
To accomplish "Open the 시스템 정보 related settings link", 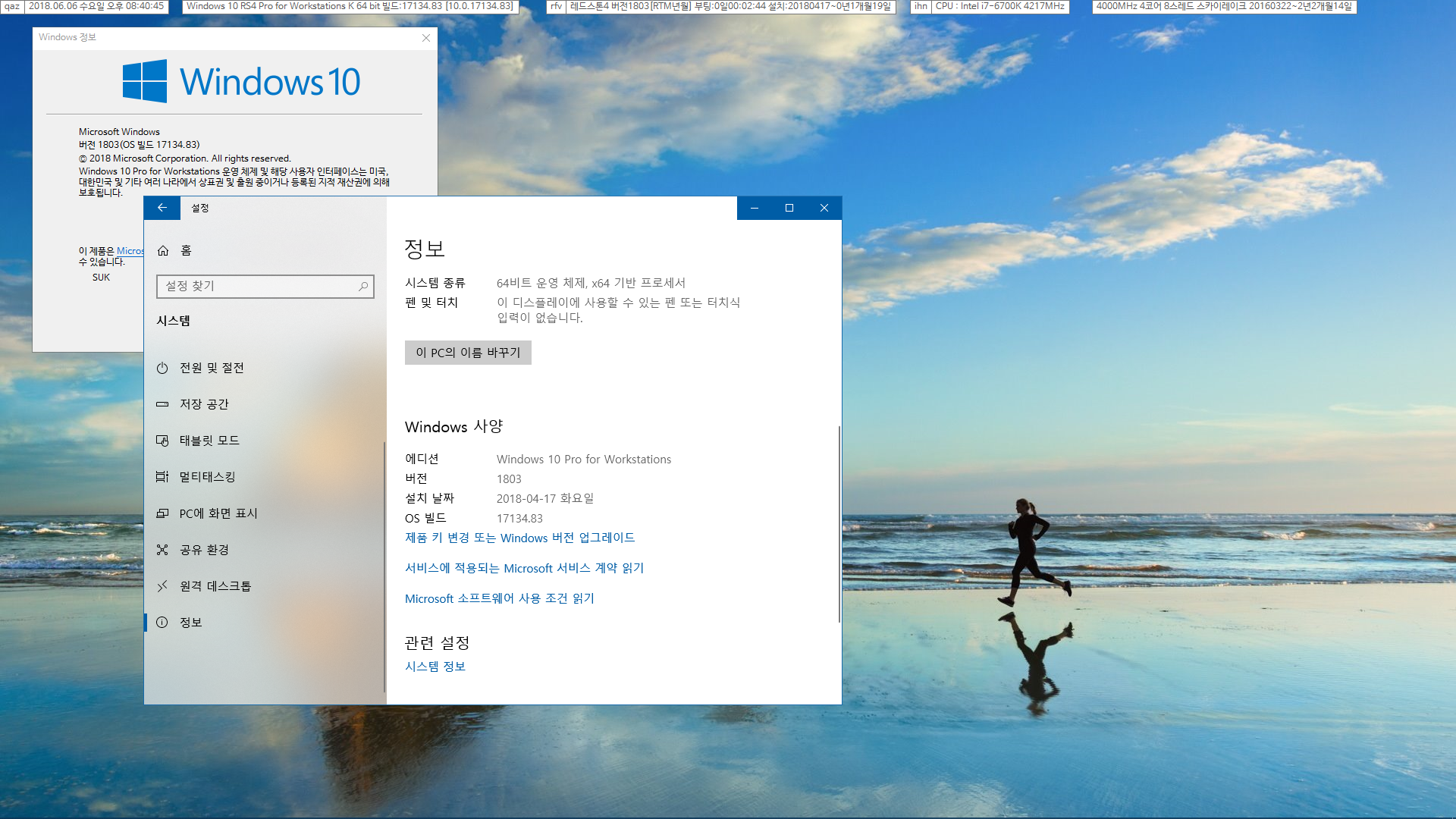I will [435, 667].
